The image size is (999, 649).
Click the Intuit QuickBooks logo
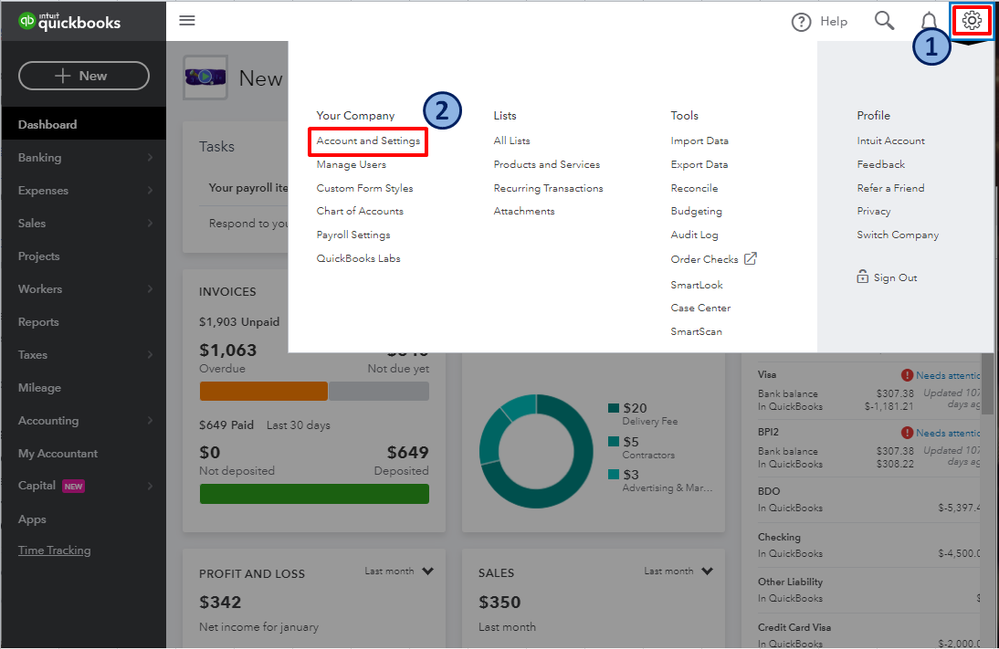pyautogui.click(x=70, y=18)
